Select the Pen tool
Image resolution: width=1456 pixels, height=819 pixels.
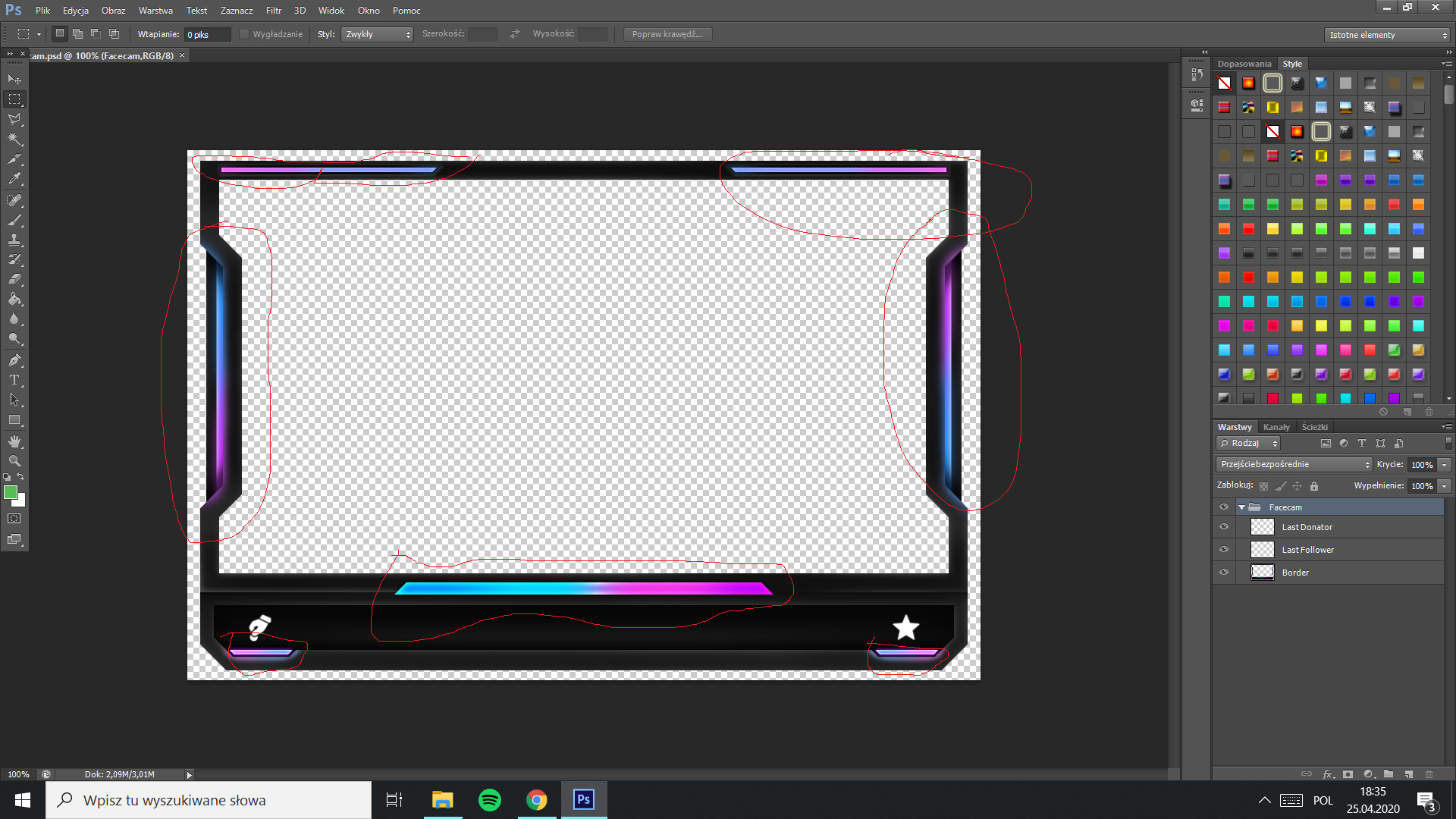(14, 359)
